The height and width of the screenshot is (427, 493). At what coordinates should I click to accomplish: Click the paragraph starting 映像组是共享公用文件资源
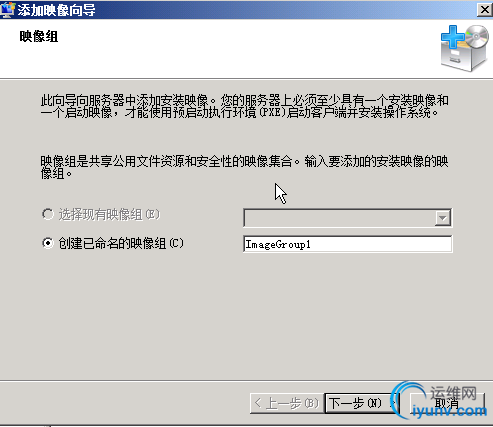[x=244, y=167]
